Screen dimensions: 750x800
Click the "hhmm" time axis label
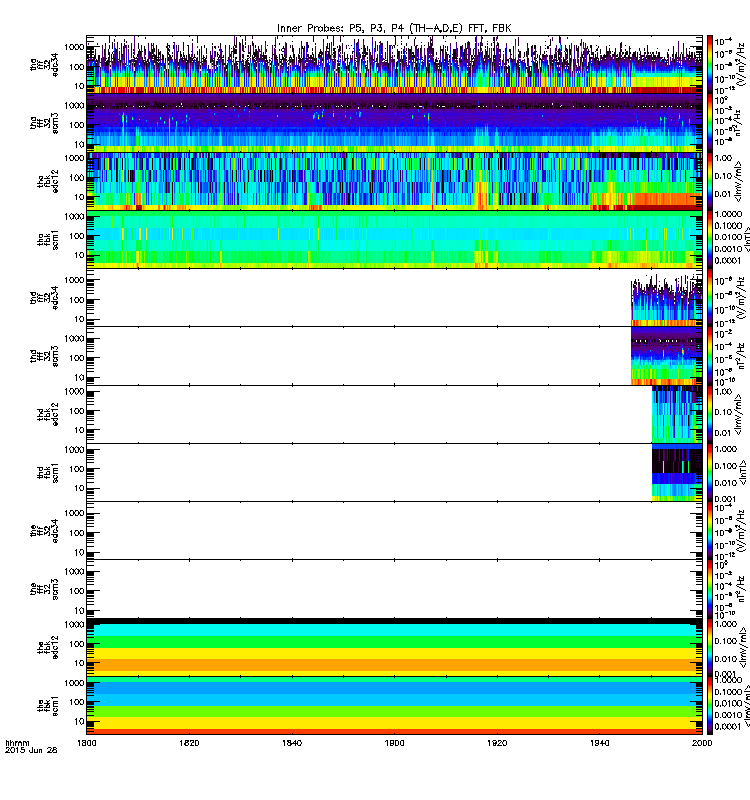pyautogui.click(x=17, y=743)
